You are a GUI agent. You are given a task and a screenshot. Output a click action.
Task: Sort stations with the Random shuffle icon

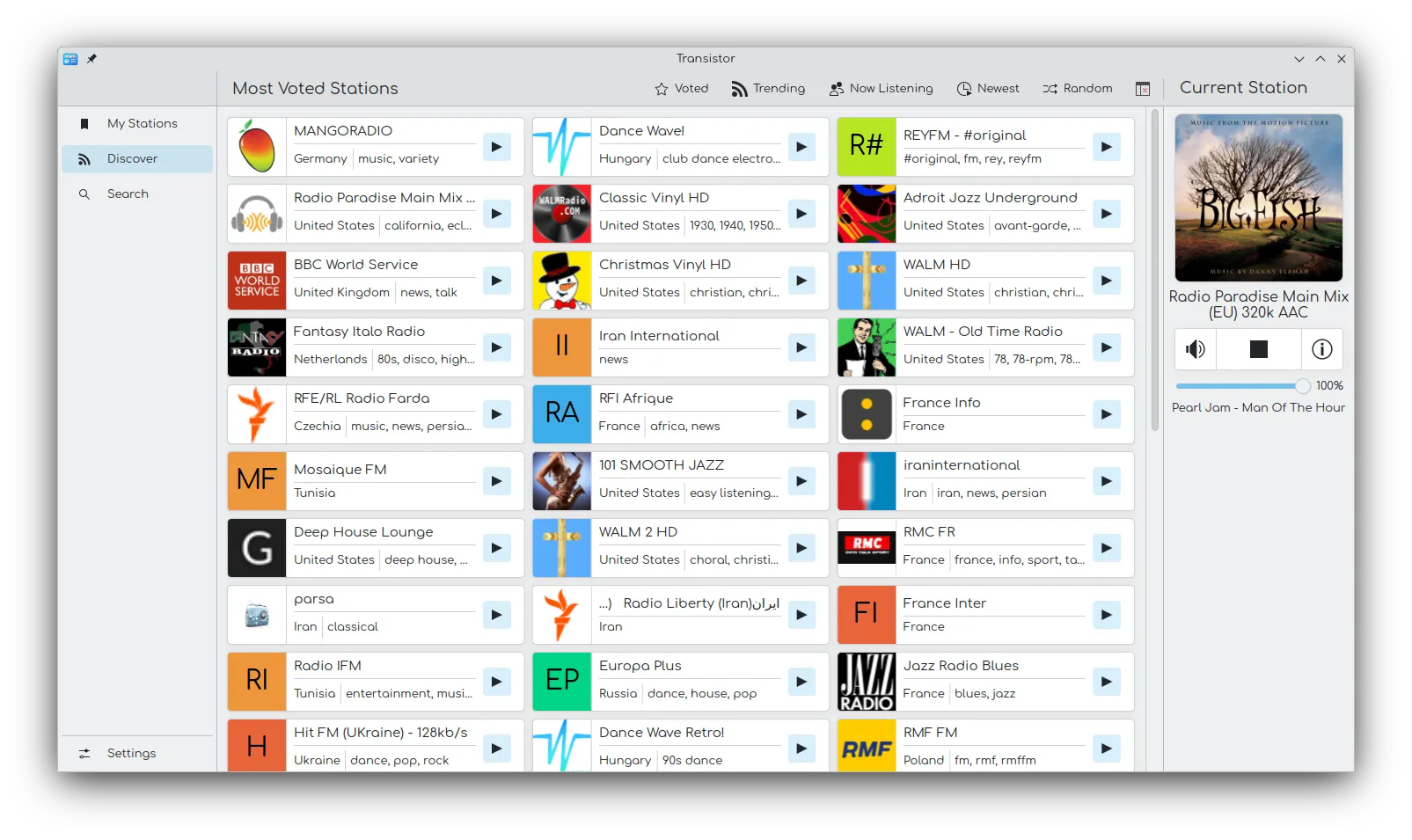point(1077,88)
